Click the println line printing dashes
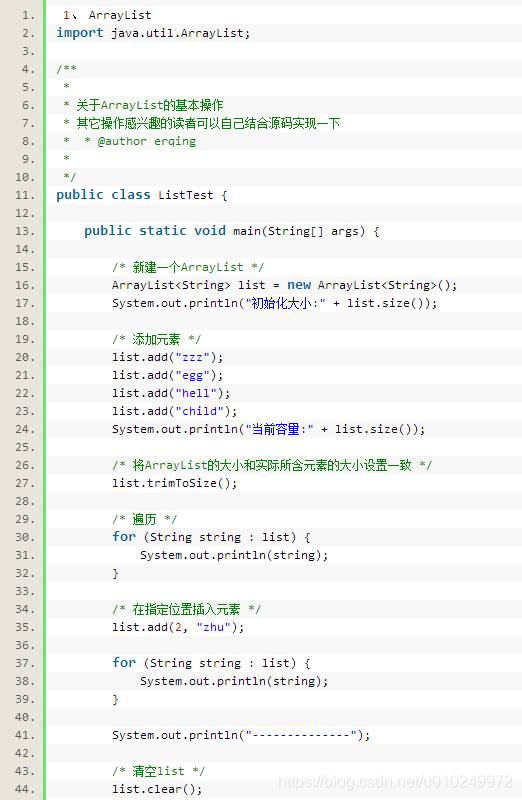Screen dimensions: 522x800 tap(241, 735)
